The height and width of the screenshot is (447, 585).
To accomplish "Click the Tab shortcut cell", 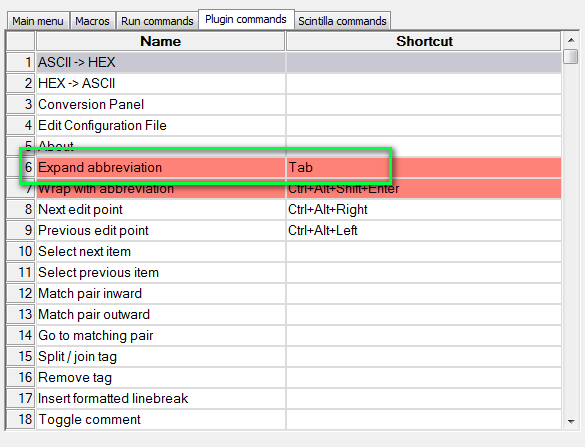I will click(424, 168).
